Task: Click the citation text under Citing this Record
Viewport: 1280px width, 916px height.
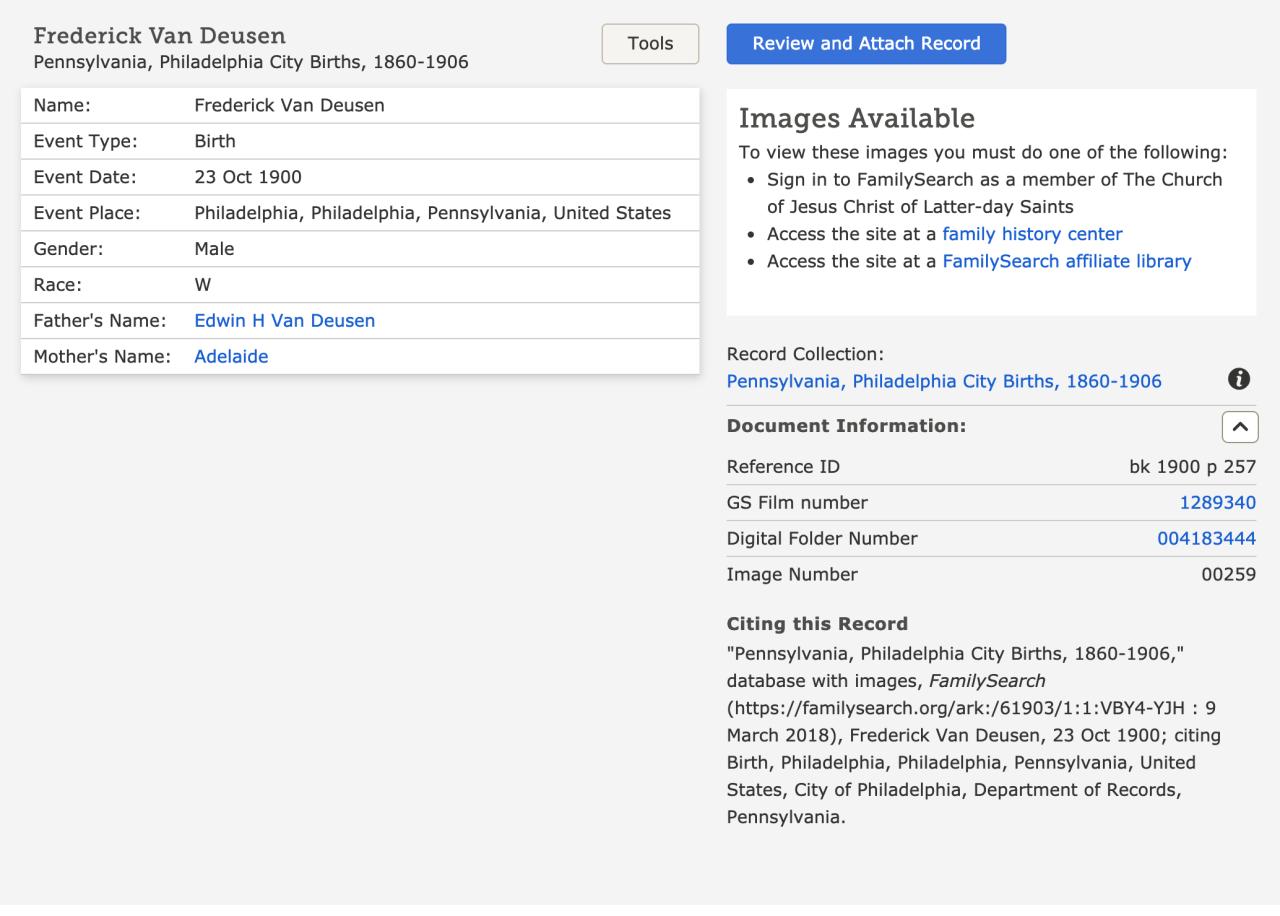Action: click(975, 735)
